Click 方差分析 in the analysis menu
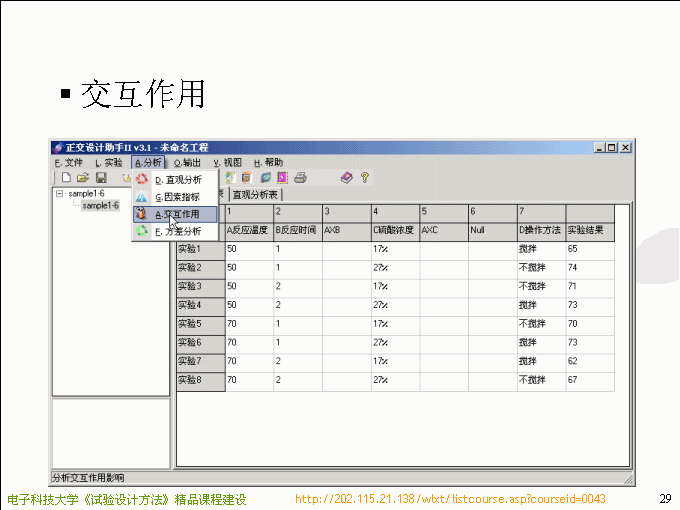The width and height of the screenshot is (680, 510). point(182,231)
